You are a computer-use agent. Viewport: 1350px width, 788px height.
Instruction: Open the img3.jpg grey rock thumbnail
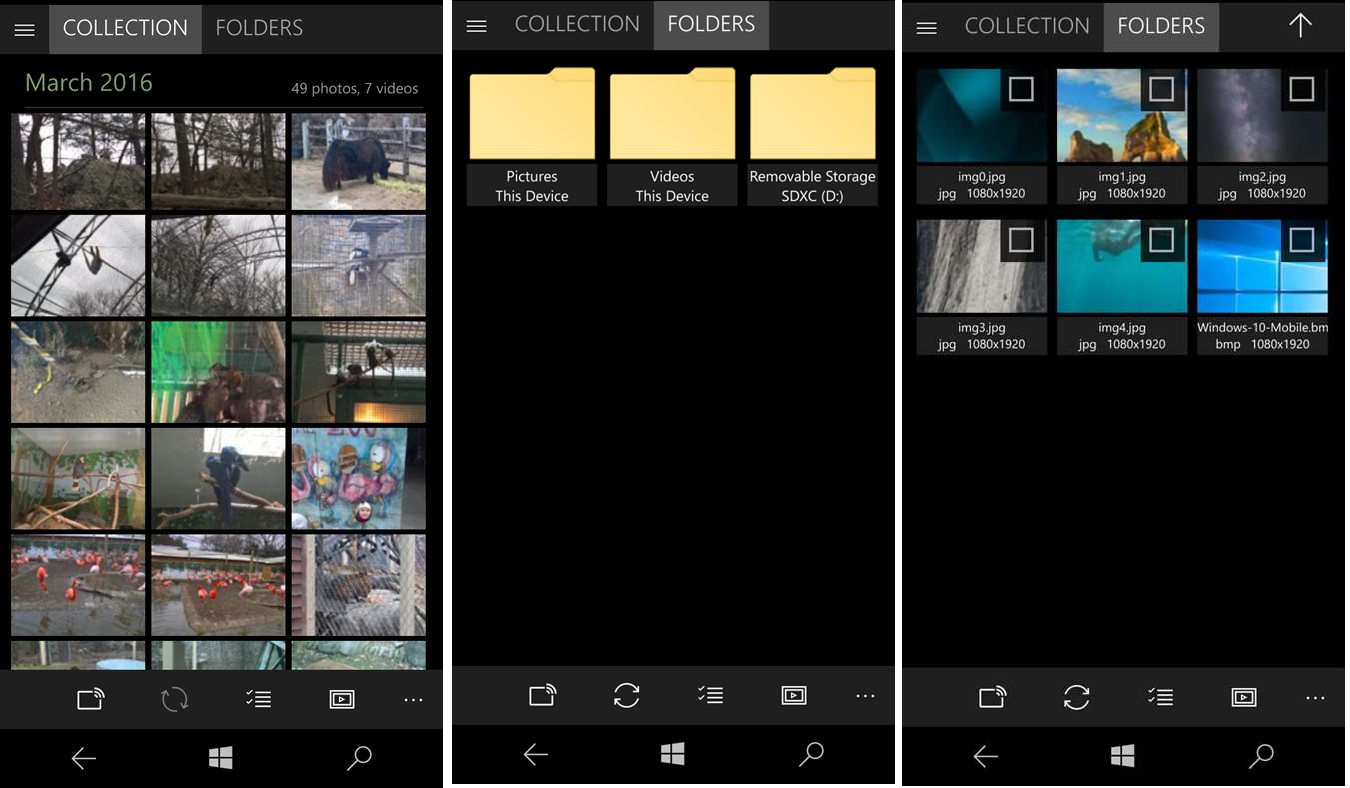pyautogui.click(x=982, y=266)
